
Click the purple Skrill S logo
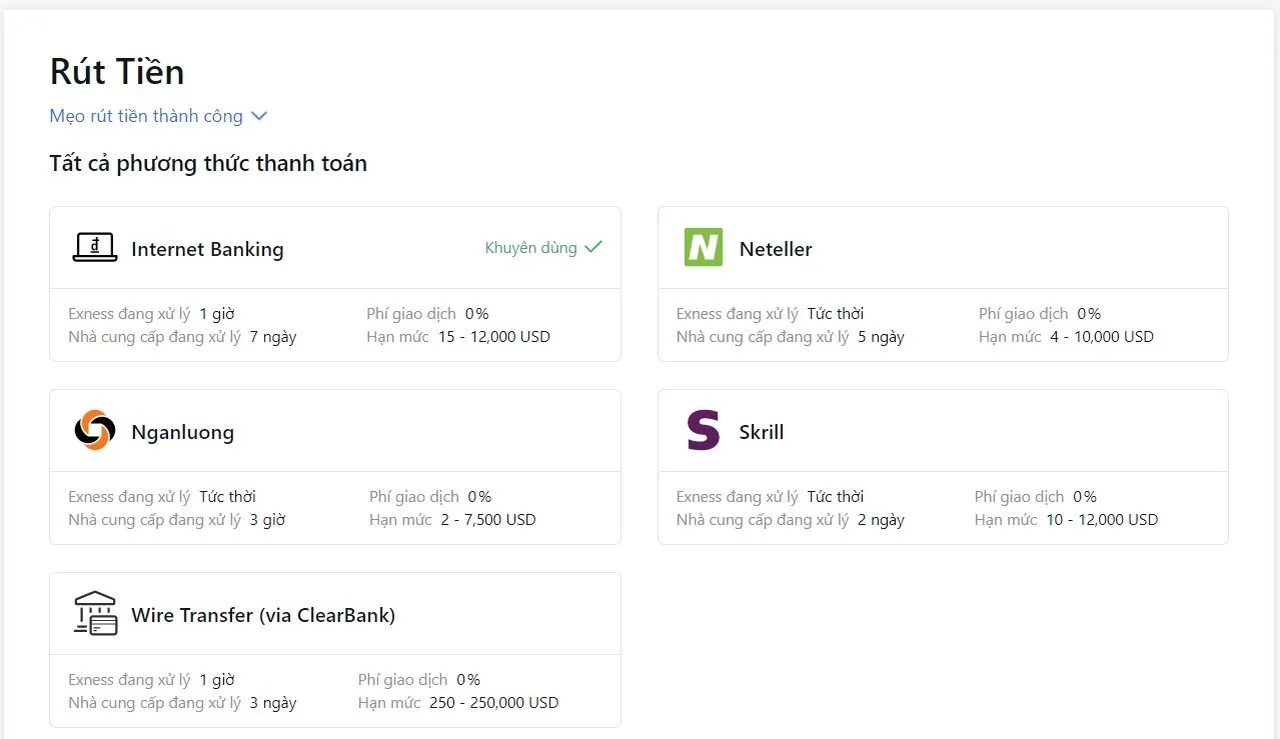703,431
